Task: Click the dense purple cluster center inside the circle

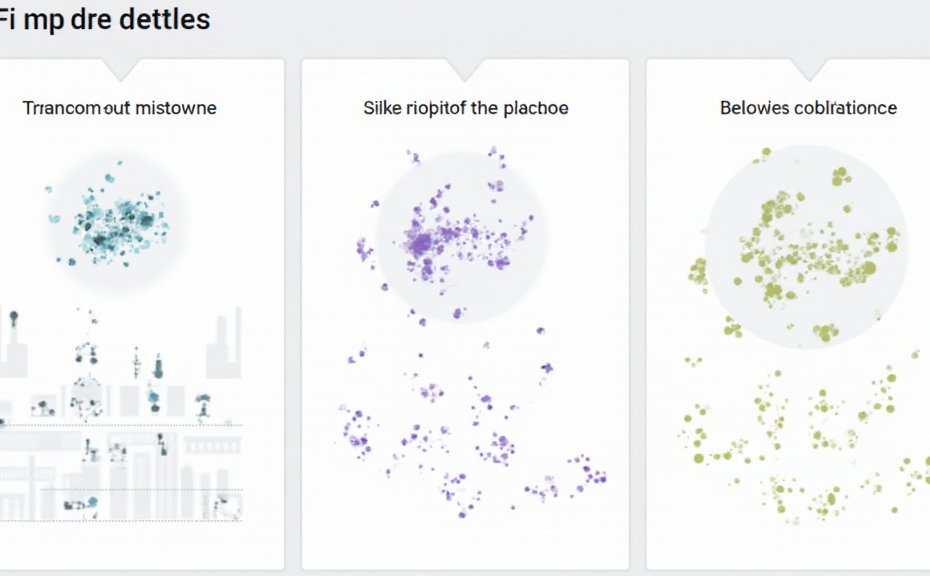Action: tap(421, 243)
